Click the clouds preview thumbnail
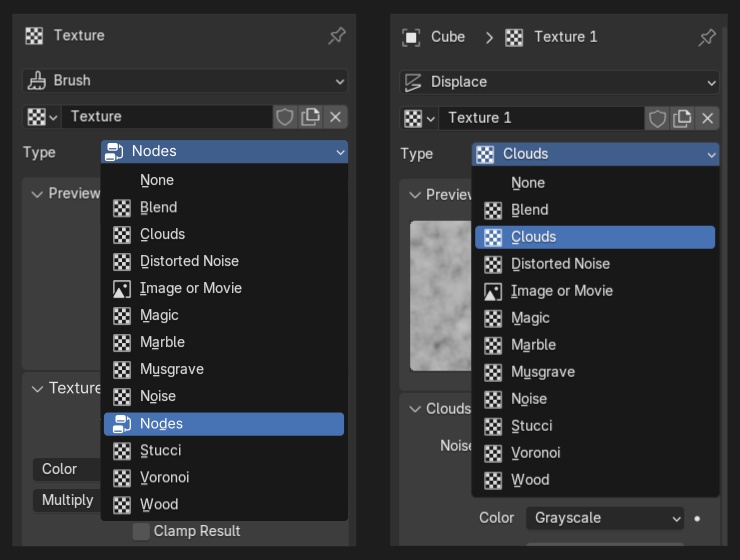This screenshot has width=740, height=560. point(441,296)
